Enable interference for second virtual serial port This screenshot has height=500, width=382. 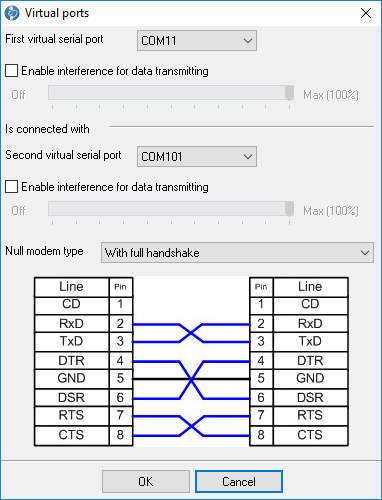click(x=12, y=187)
